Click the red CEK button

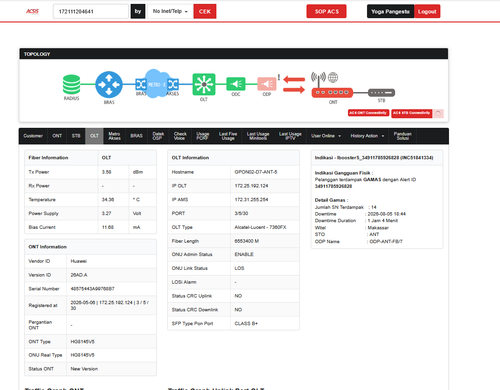point(205,11)
